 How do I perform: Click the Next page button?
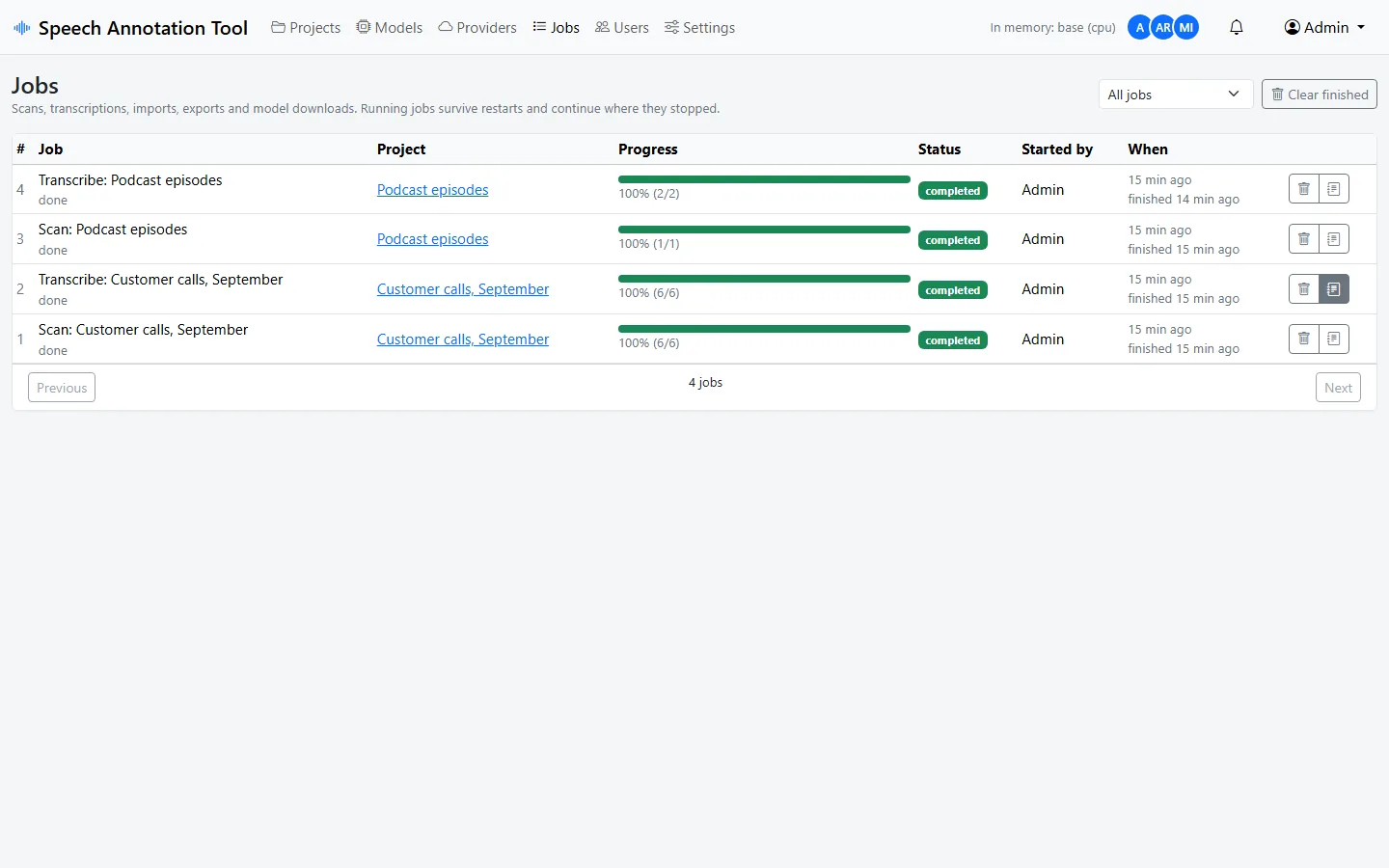[1338, 388]
